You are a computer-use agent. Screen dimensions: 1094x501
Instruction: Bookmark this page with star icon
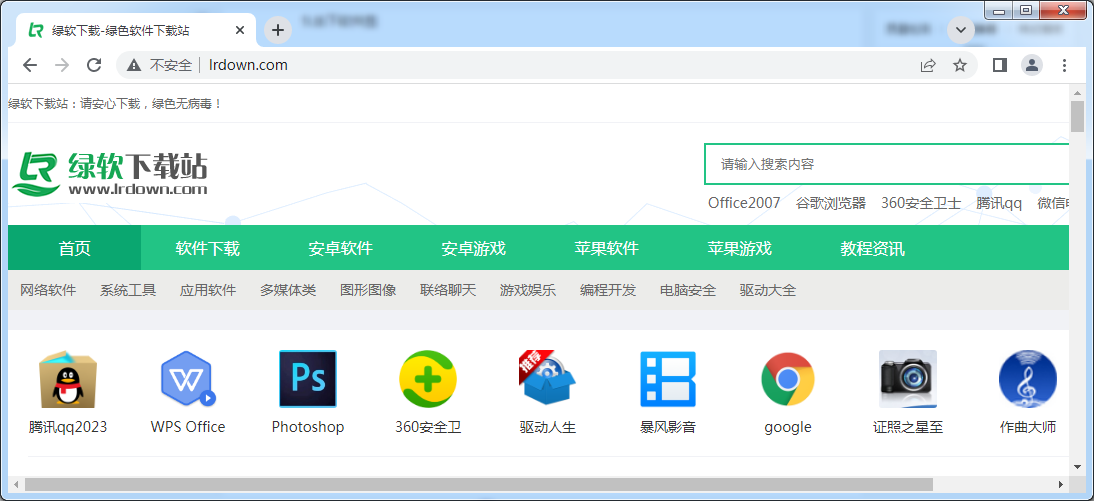tap(960, 65)
